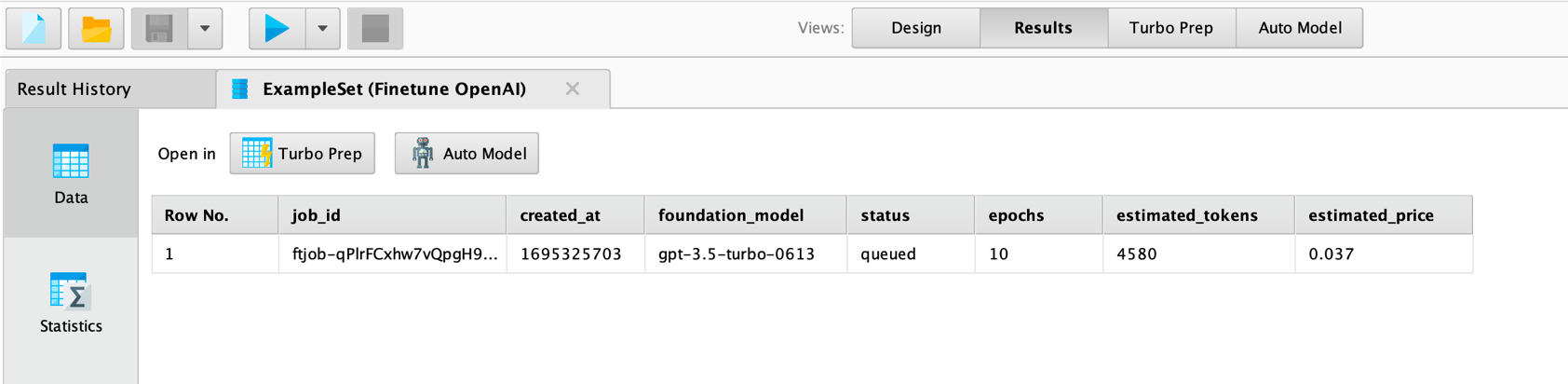Open data in Auto Model button
1568x384 pixels.
466,154
